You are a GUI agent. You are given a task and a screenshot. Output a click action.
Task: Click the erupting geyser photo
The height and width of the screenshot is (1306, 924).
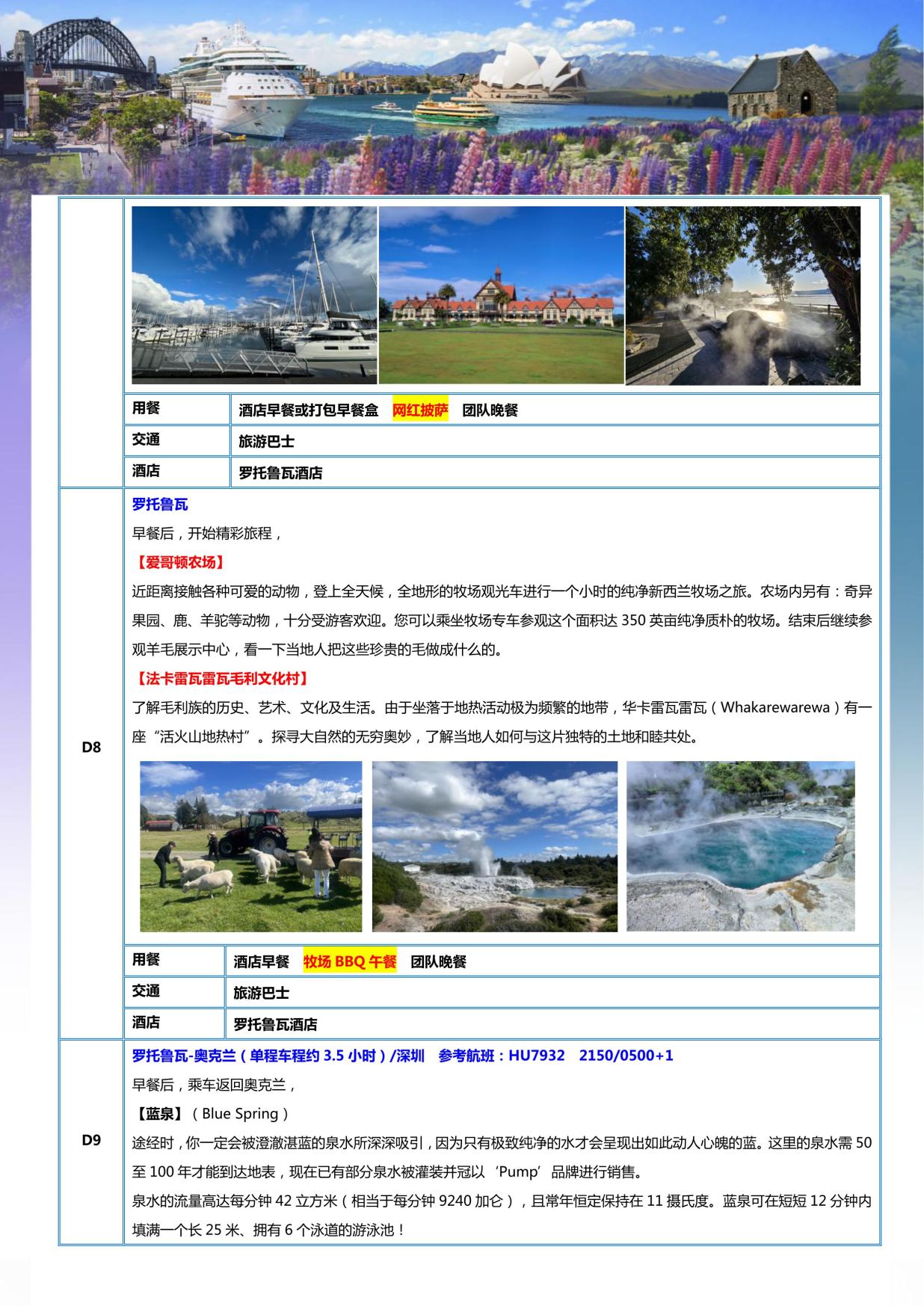tap(495, 846)
